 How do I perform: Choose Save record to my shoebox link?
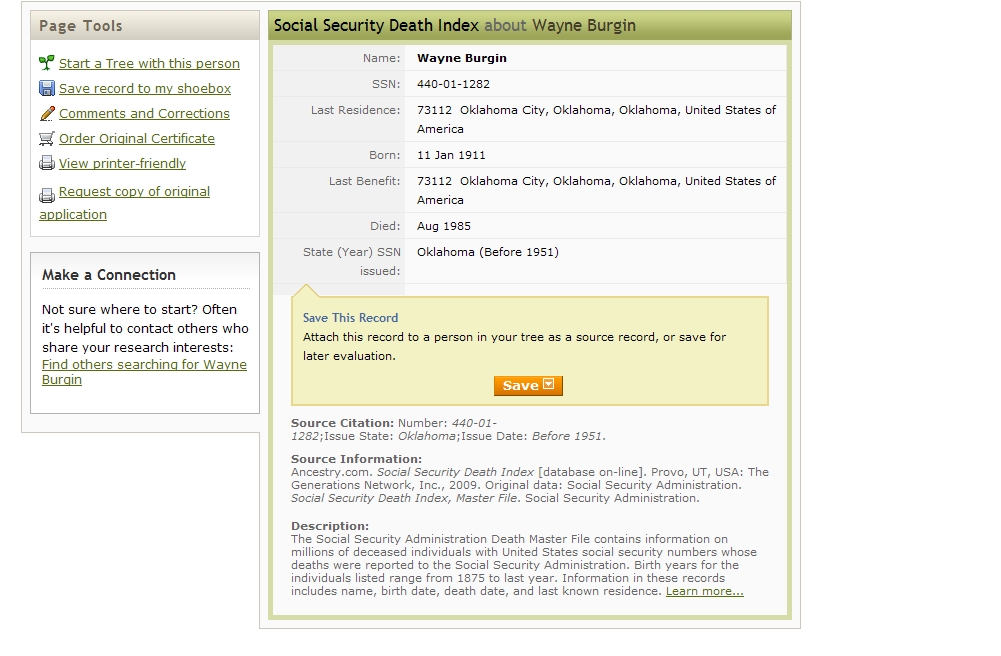145,88
